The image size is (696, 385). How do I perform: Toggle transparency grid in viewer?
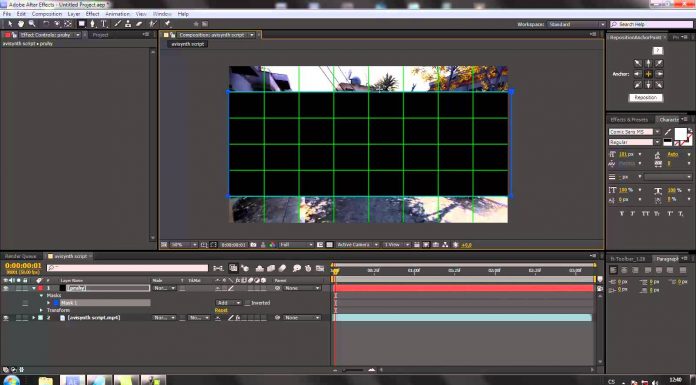pyautogui.click(x=329, y=245)
